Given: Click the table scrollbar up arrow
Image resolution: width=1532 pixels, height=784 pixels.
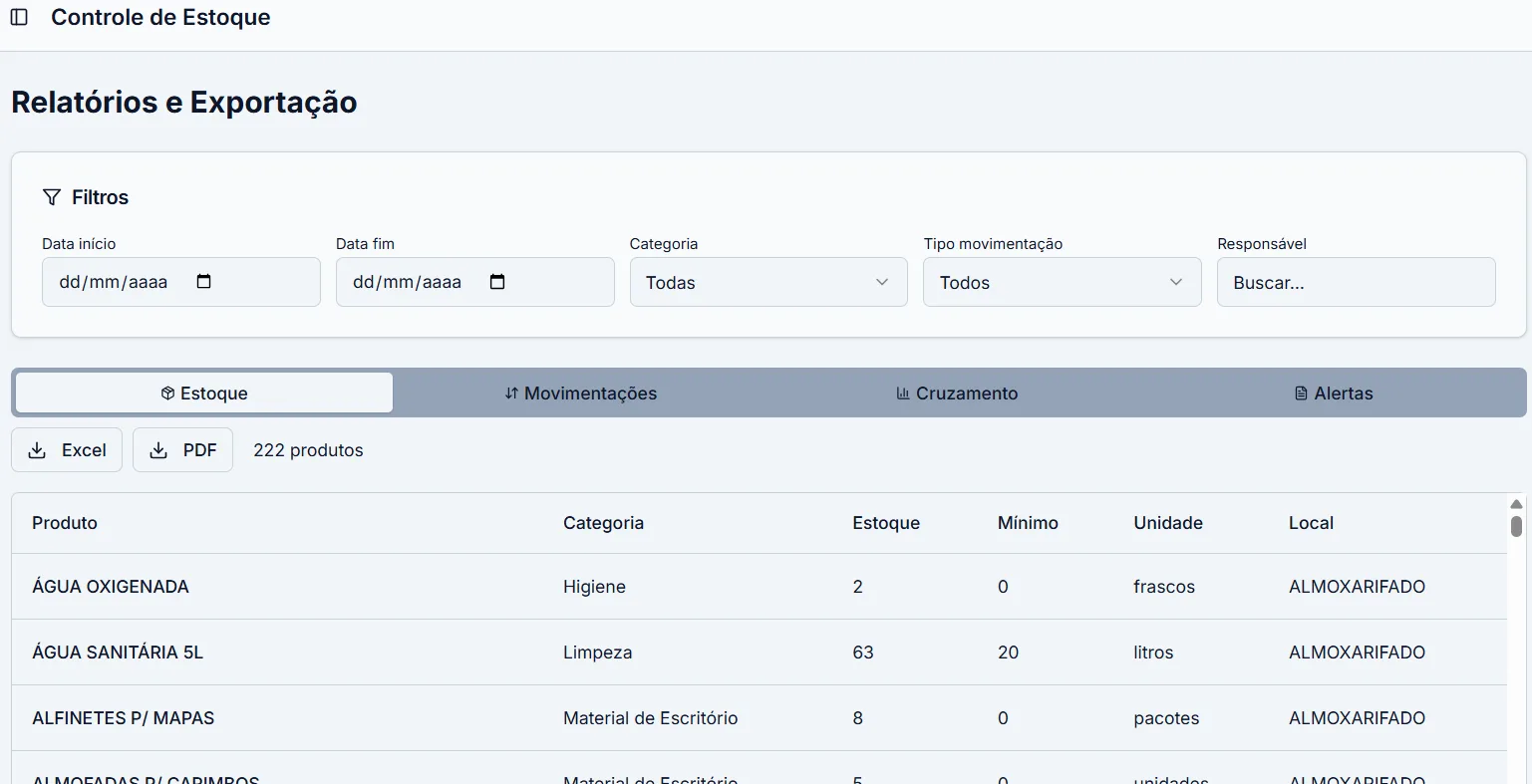Looking at the screenshot, I should (x=1517, y=504).
